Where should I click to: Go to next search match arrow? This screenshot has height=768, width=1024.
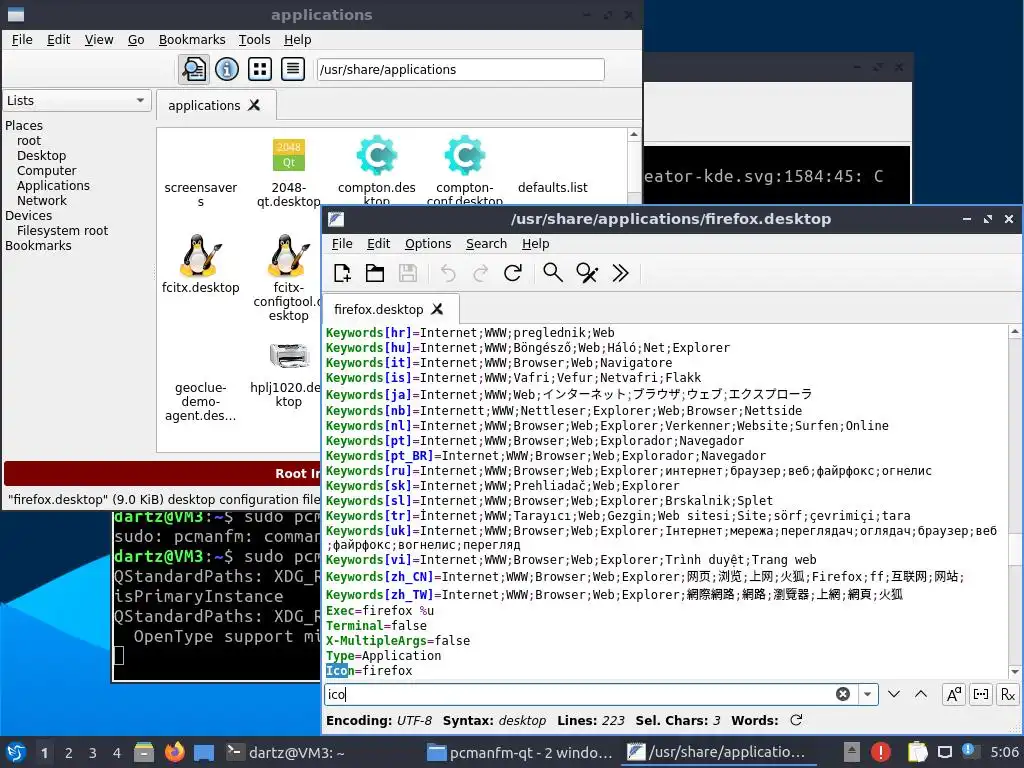pos(894,694)
